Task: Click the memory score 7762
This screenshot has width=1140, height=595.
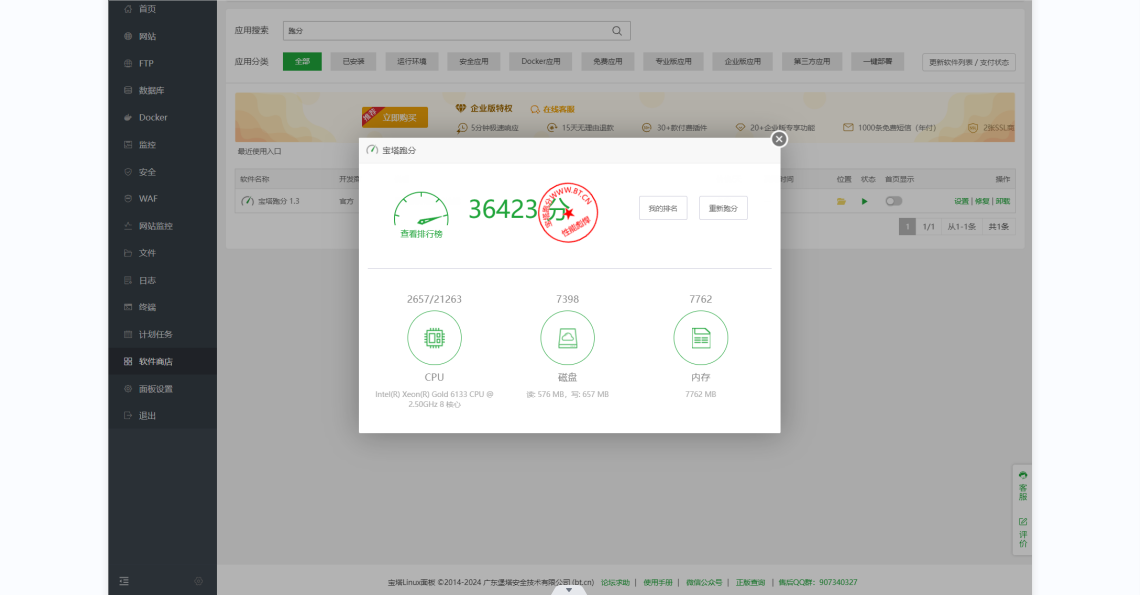Action: (x=701, y=299)
